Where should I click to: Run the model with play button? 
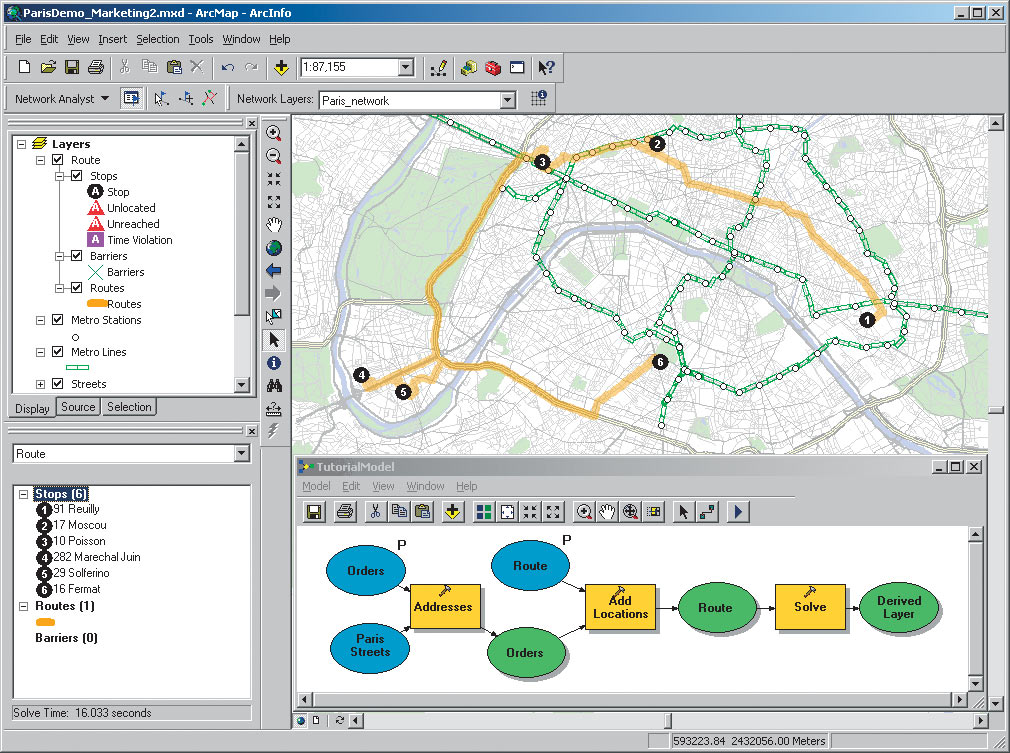pyautogui.click(x=738, y=512)
